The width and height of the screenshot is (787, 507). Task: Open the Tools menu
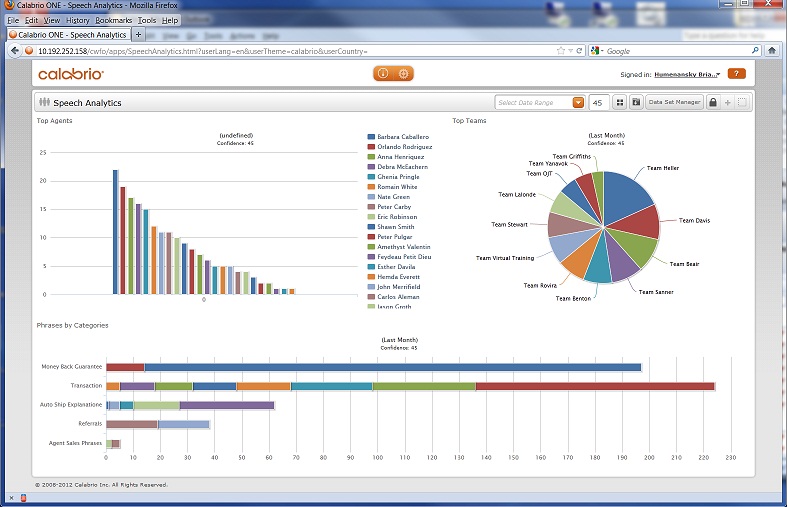(147, 20)
